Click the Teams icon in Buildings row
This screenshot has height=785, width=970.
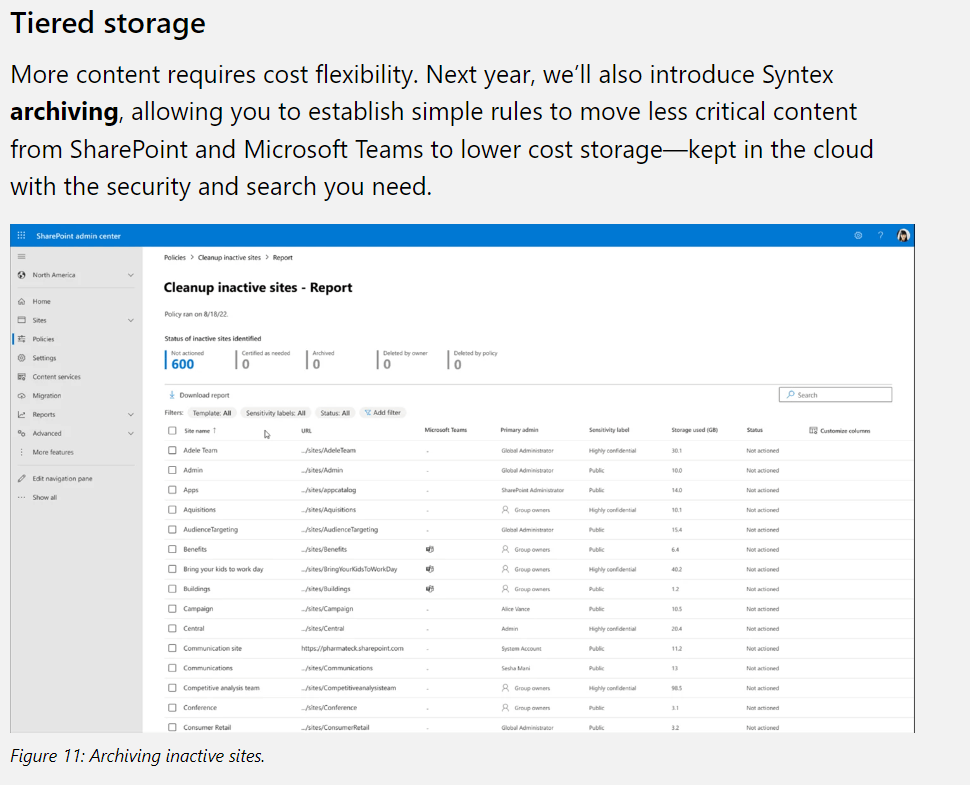coord(430,589)
